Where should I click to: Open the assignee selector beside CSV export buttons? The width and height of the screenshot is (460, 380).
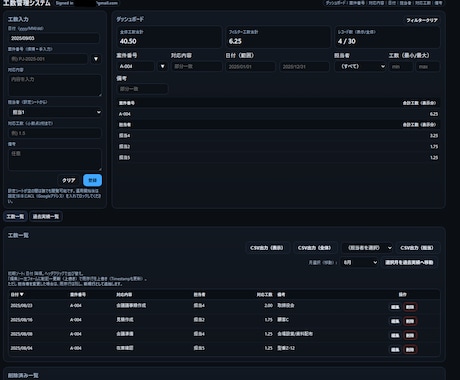pos(367,248)
